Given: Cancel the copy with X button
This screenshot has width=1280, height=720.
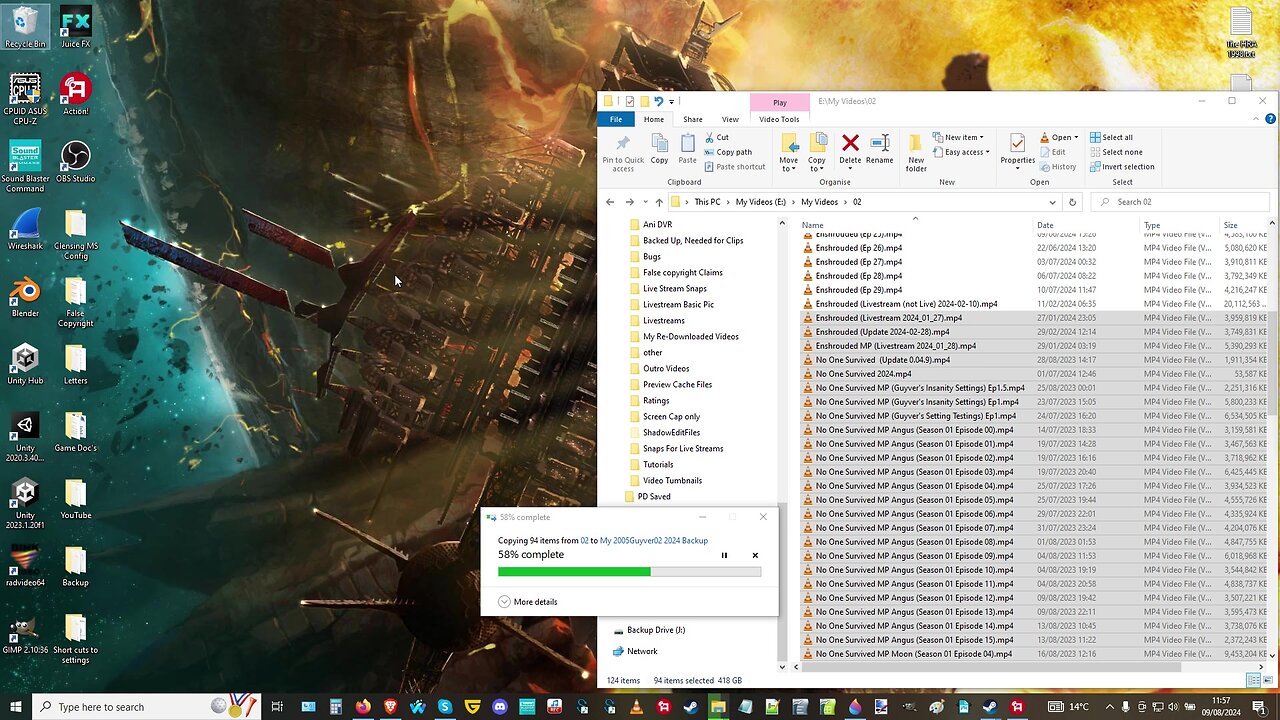Looking at the screenshot, I should coord(755,555).
